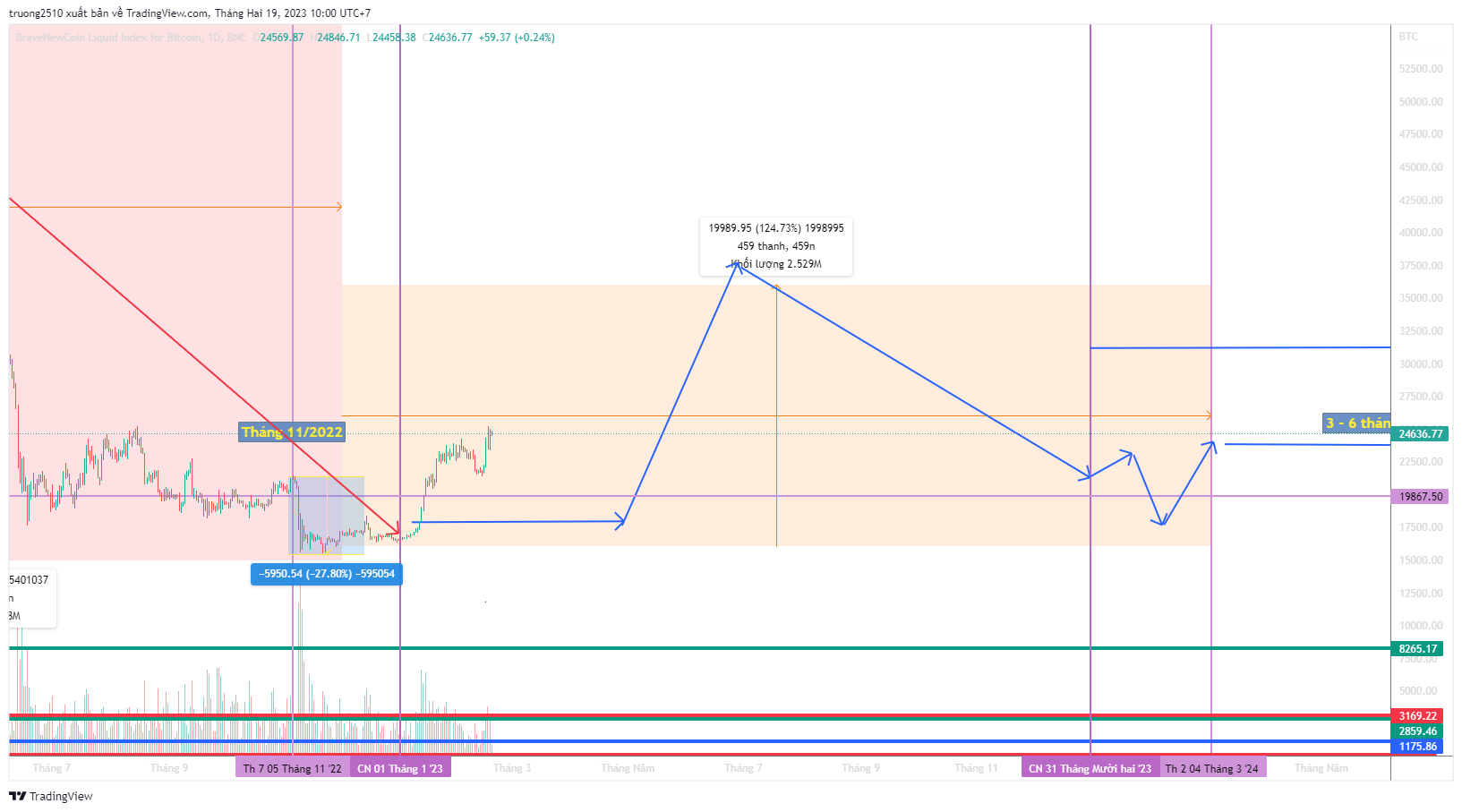The width and height of the screenshot is (1462, 812).
Task: Click the date marker 'Th 7 05 Tháng 11 '22'
Action: (292, 768)
